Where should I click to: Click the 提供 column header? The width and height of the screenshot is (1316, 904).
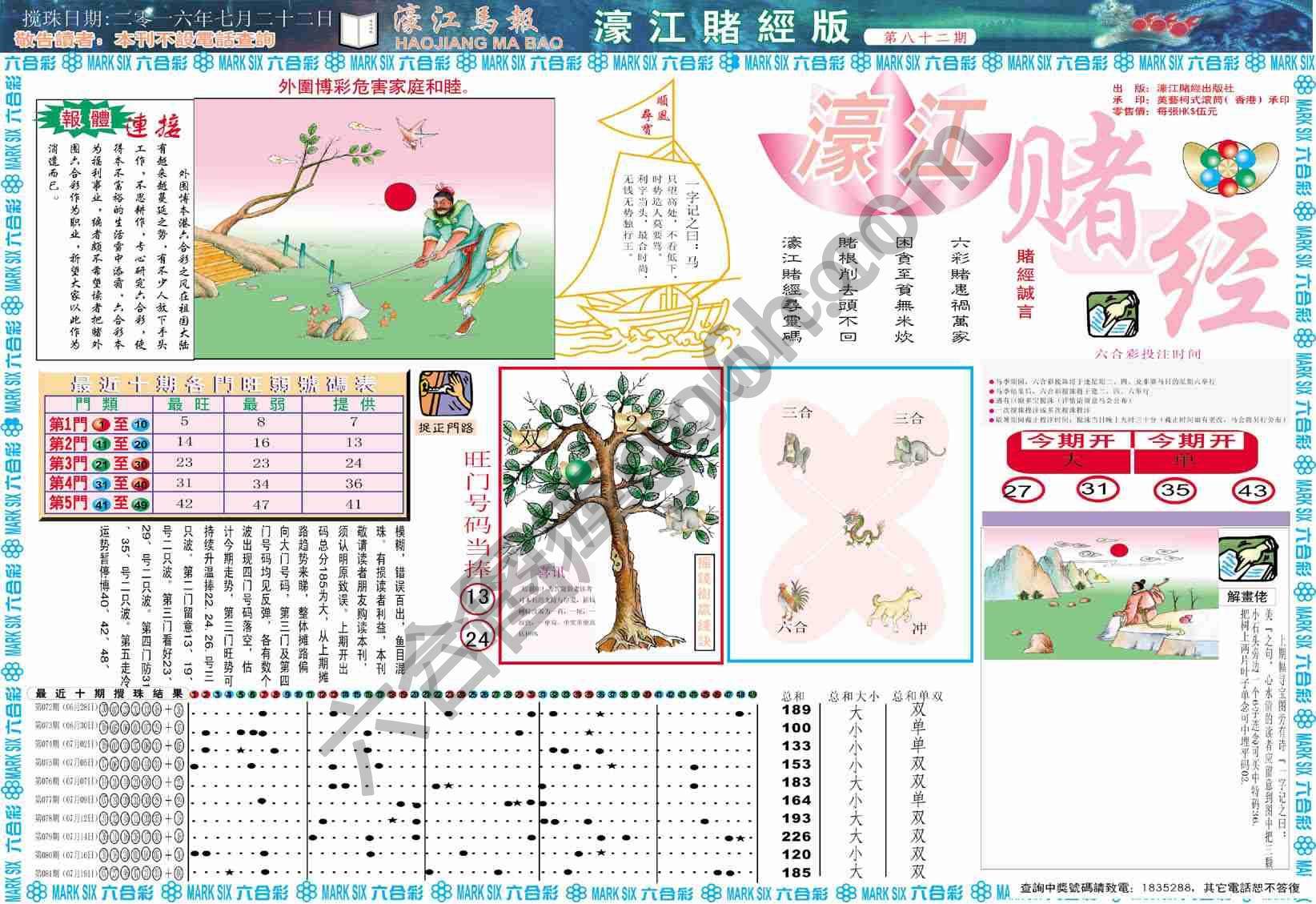pos(354,404)
